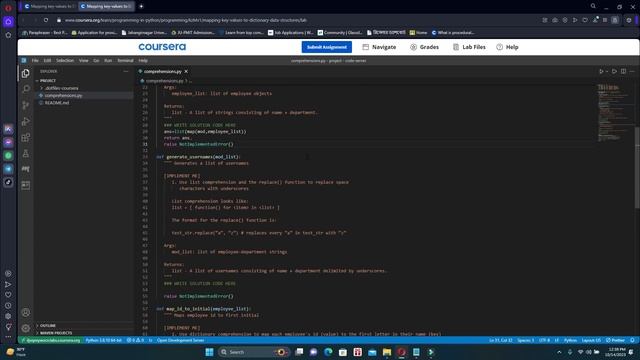Open the Testing flask view
This screenshot has width=640, height=360.
pyautogui.click(x=25, y=153)
